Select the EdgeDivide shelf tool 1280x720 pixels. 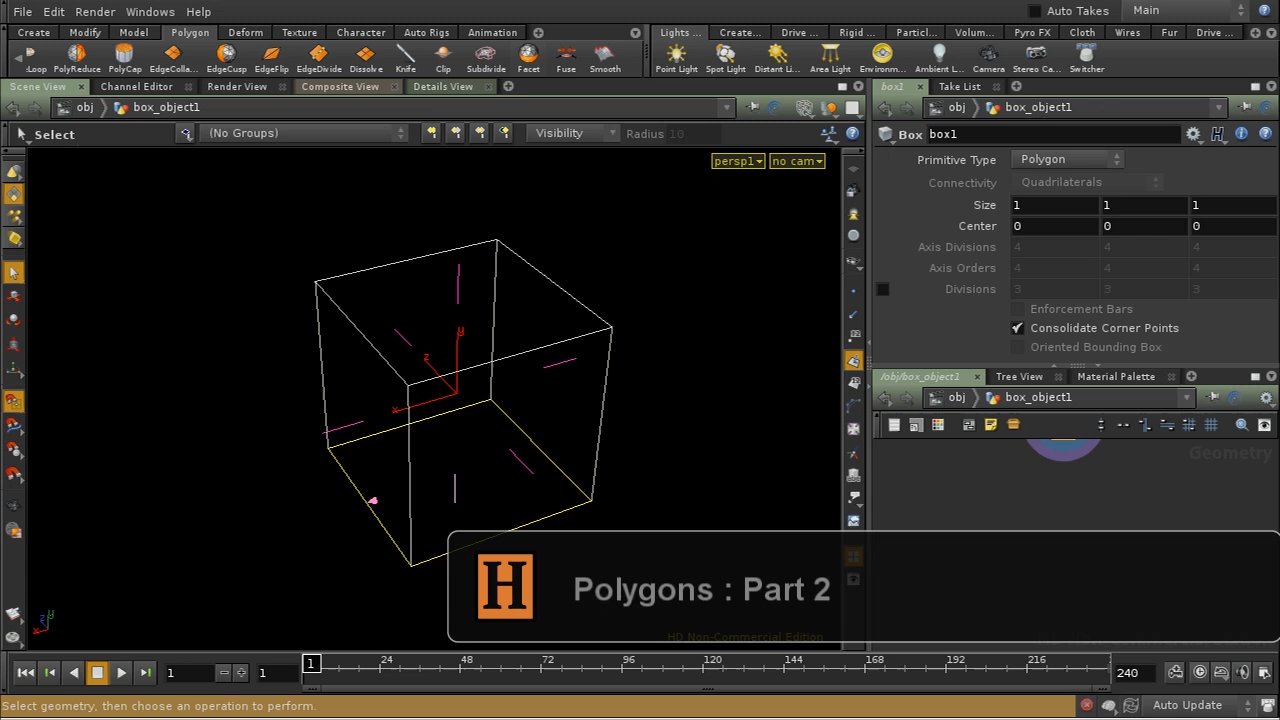point(318,59)
